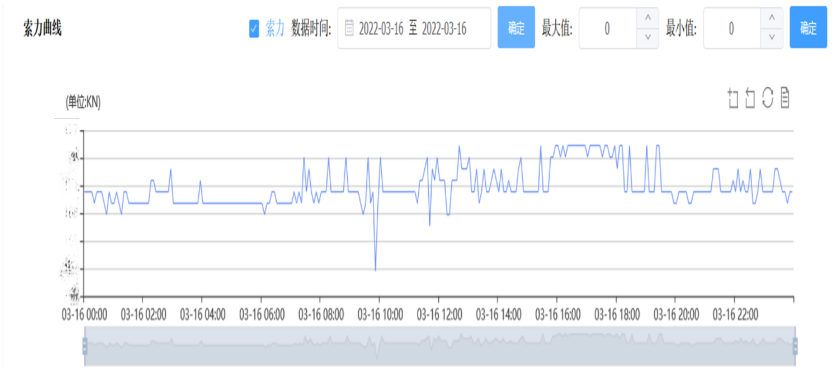Uncheck the 索力 checkbox

(254, 28)
